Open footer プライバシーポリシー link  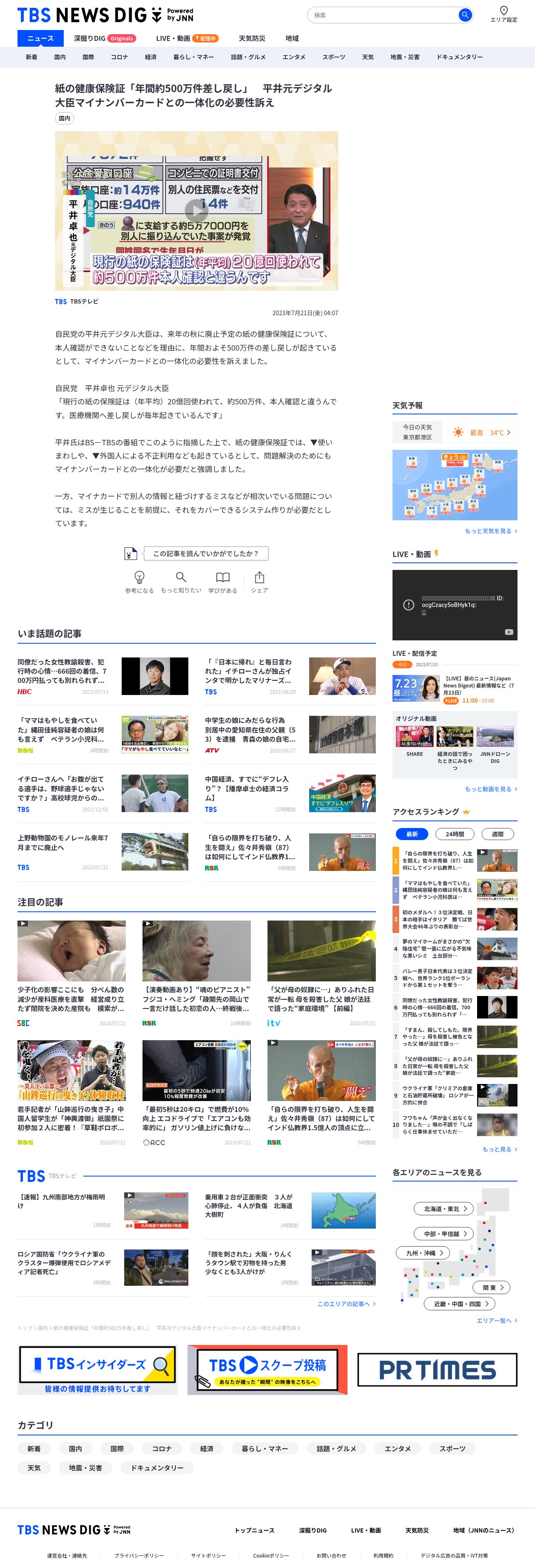pos(139,1555)
